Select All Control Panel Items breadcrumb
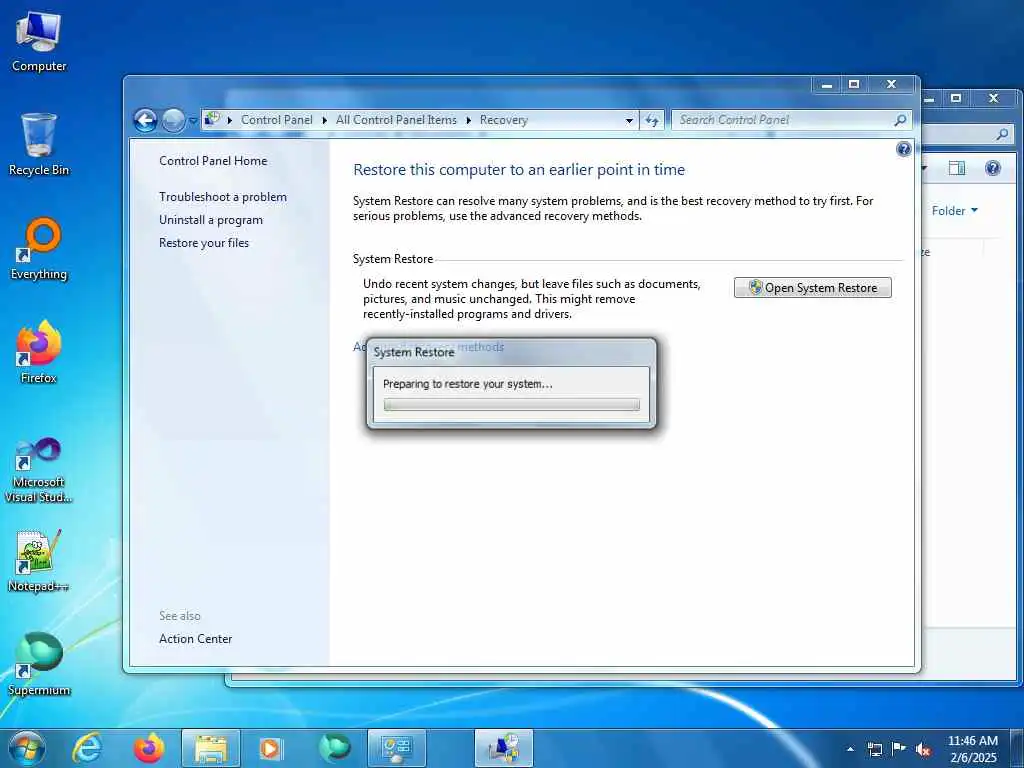Viewport: 1024px width, 768px height. click(396, 120)
